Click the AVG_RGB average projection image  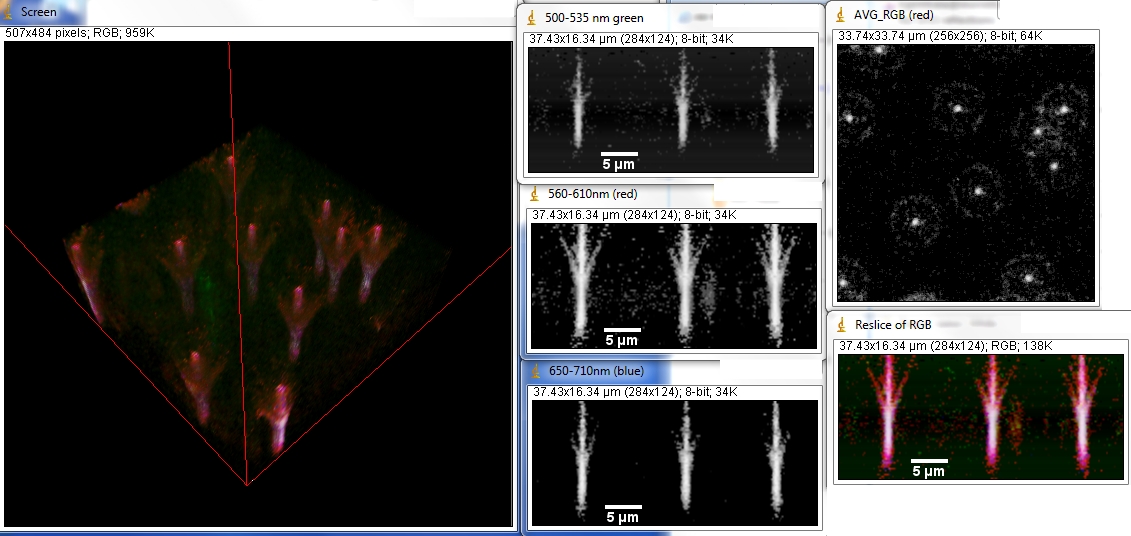coord(964,173)
